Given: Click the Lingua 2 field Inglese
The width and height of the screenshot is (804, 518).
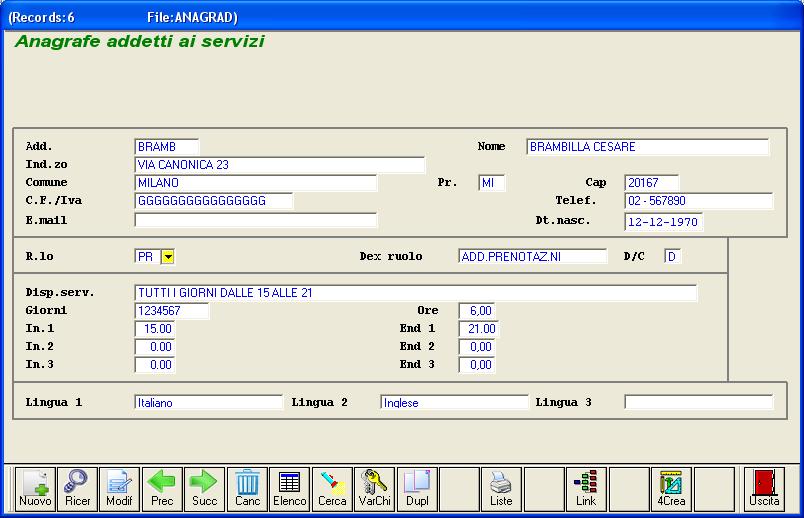Looking at the screenshot, I should click(x=454, y=403).
